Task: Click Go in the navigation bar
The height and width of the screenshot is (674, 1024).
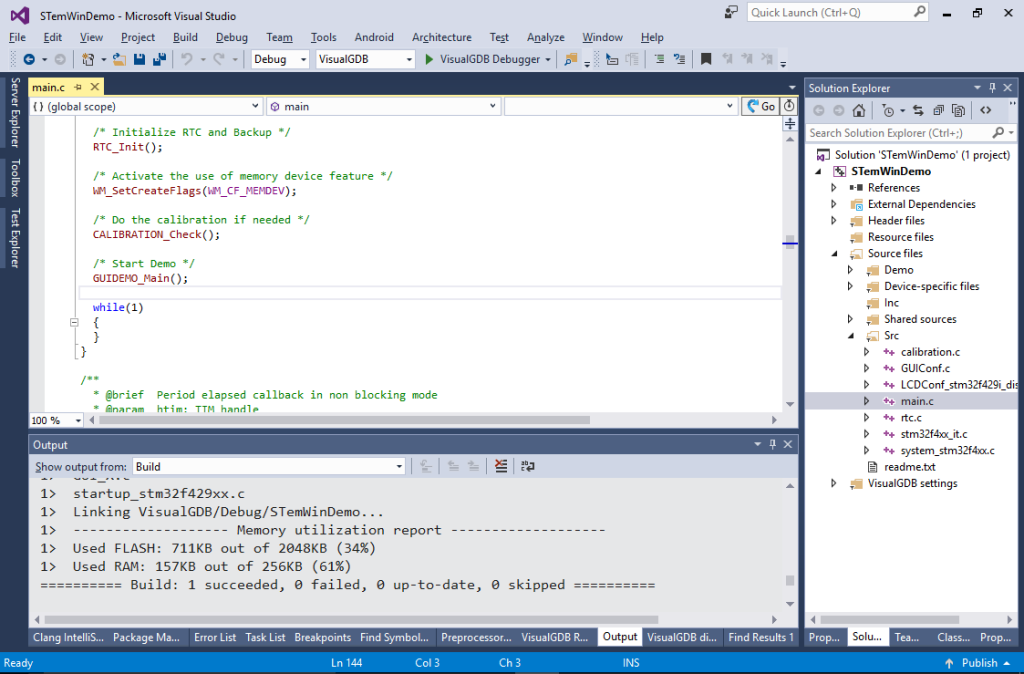Action: click(765, 105)
